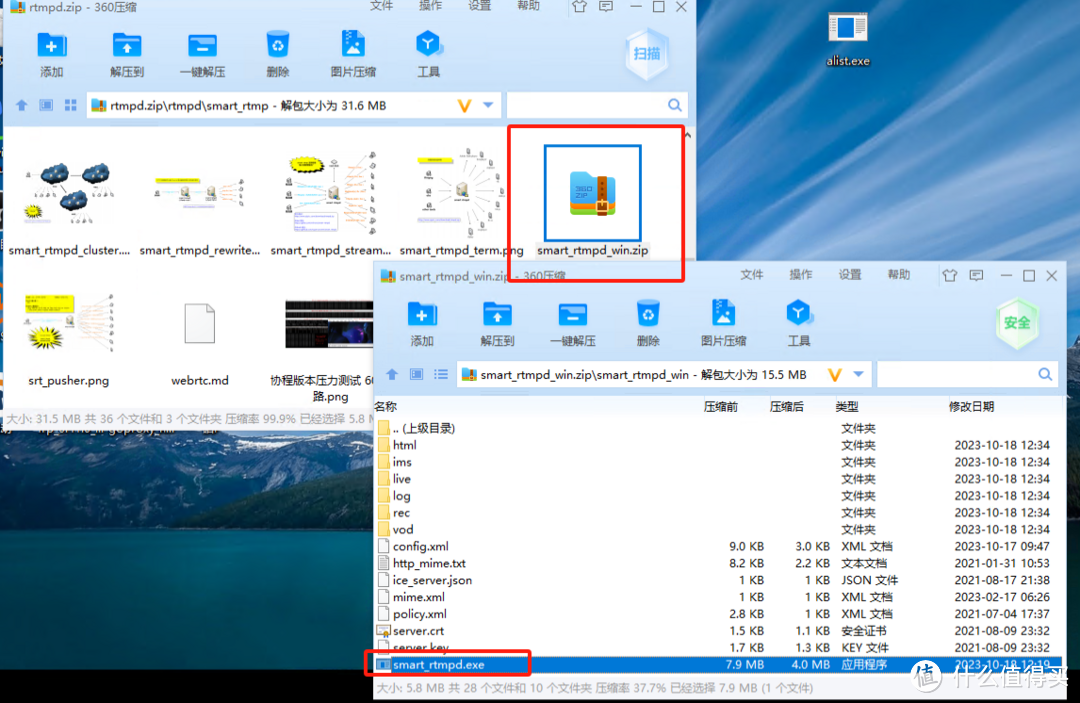The height and width of the screenshot is (703, 1080).
Task: Click the search field in rtmpd.zip window
Action: pyautogui.click(x=596, y=105)
